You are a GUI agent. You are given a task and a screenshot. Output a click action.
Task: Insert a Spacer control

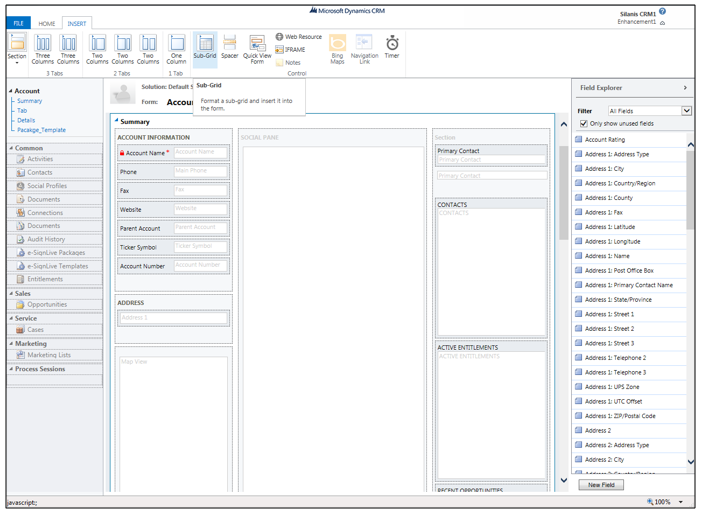click(x=229, y=47)
